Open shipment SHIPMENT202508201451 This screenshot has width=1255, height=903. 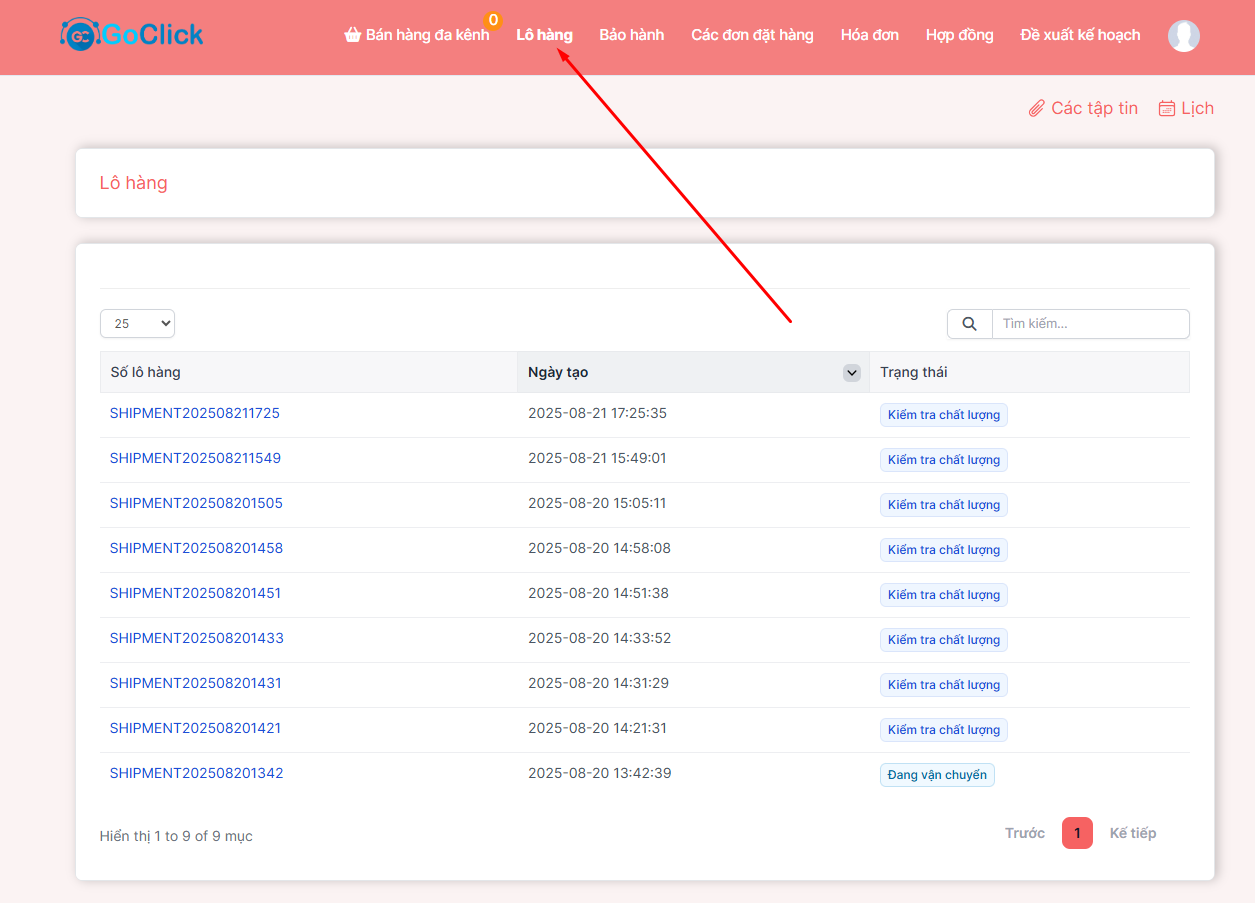pos(195,593)
